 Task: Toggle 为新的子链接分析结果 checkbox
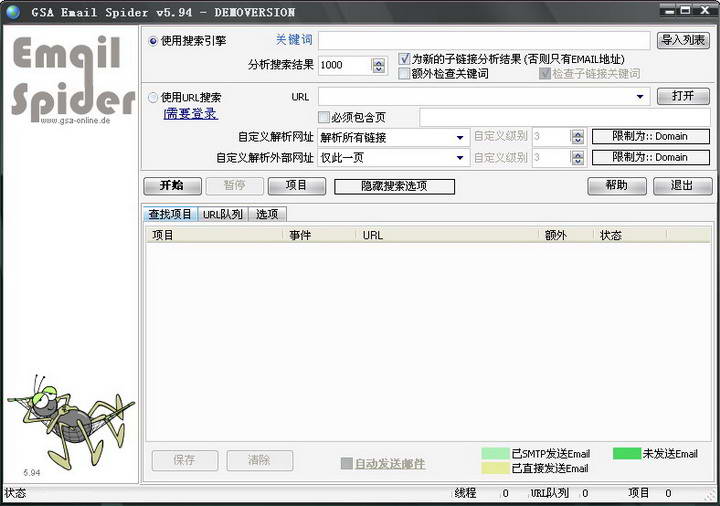(x=404, y=59)
